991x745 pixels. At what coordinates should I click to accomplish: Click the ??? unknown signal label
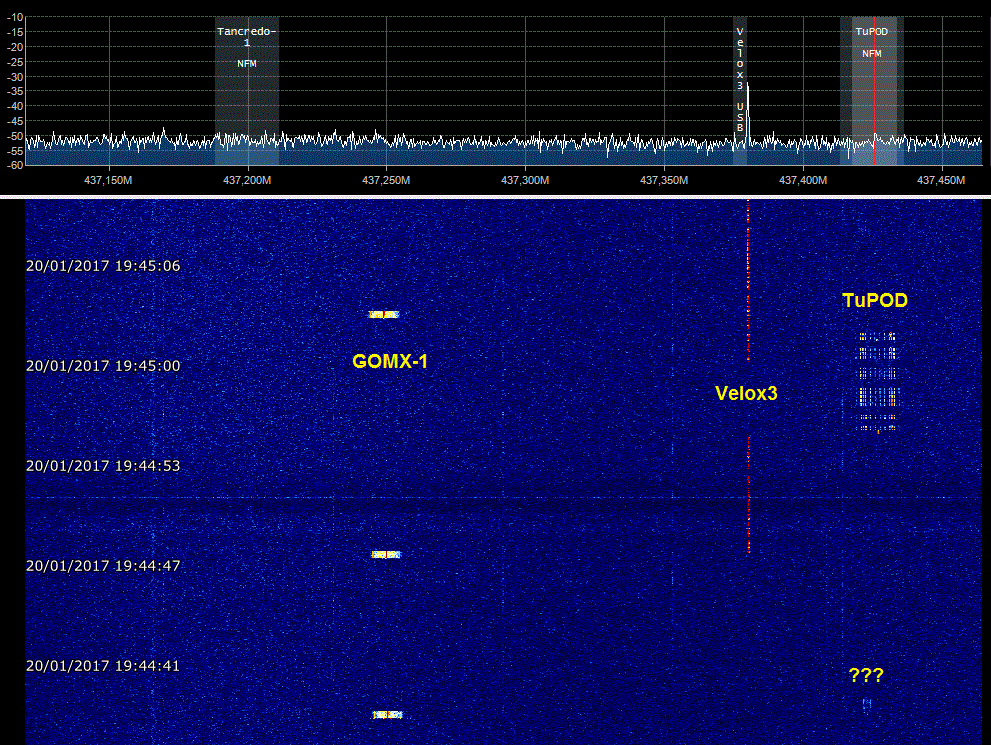point(866,675)
